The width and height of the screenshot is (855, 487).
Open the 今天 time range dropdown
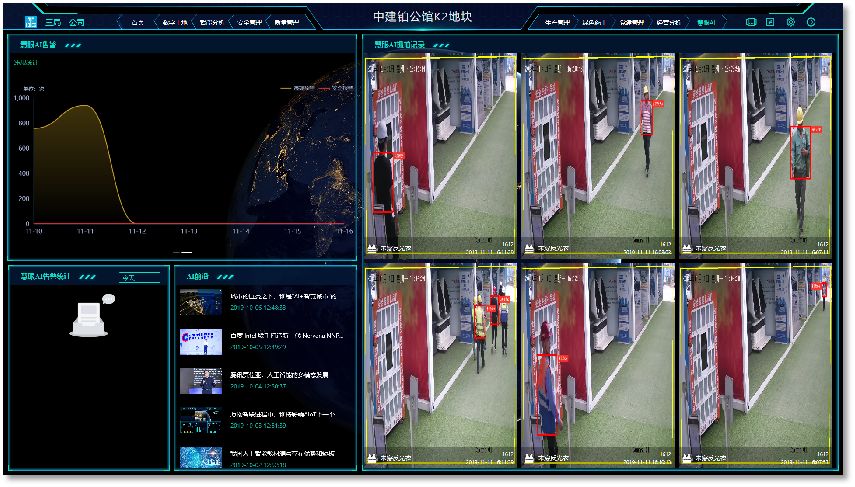[126, 277]
